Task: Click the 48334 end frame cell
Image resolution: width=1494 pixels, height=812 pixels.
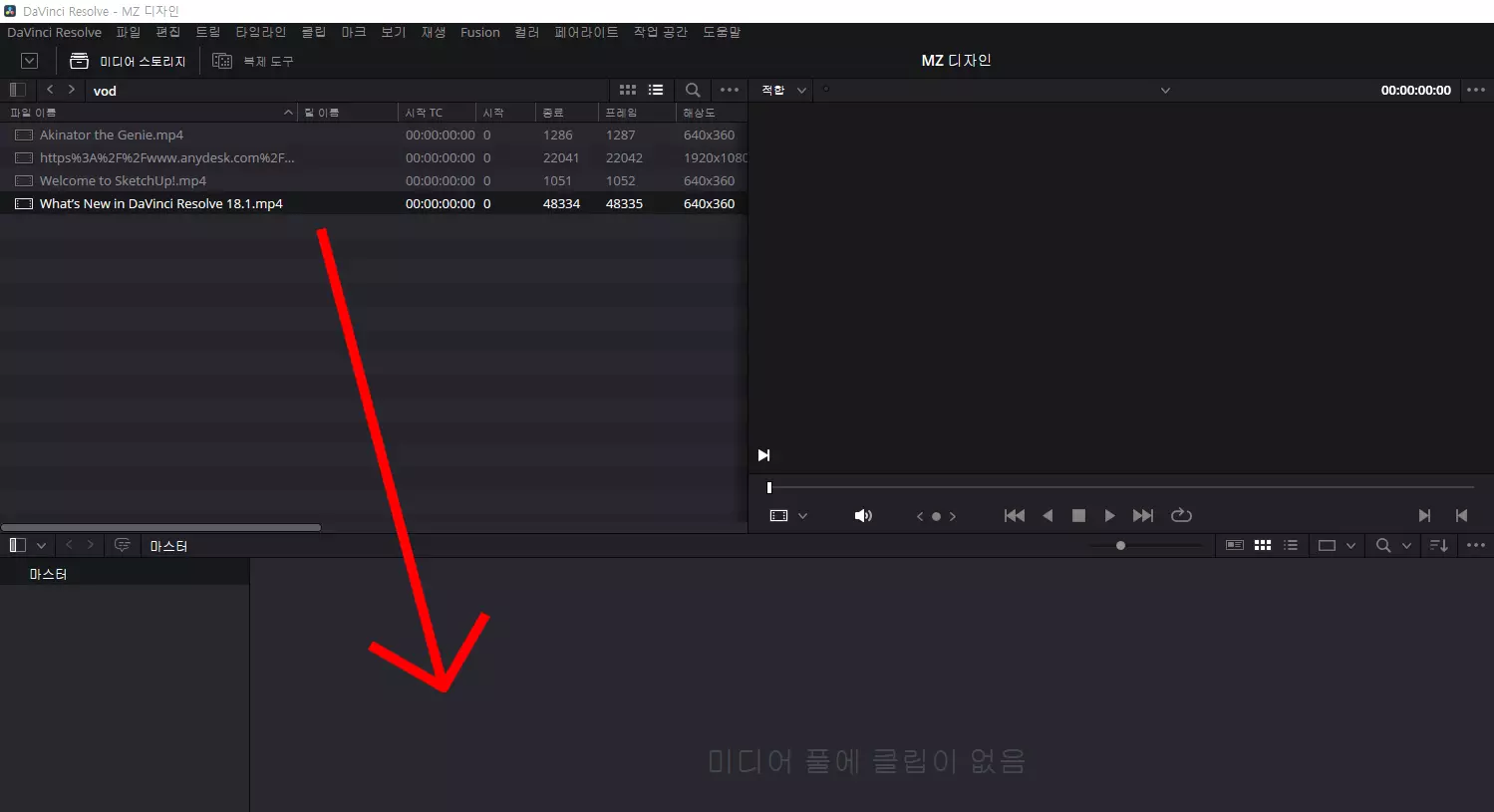Action: tap(561, 203)
